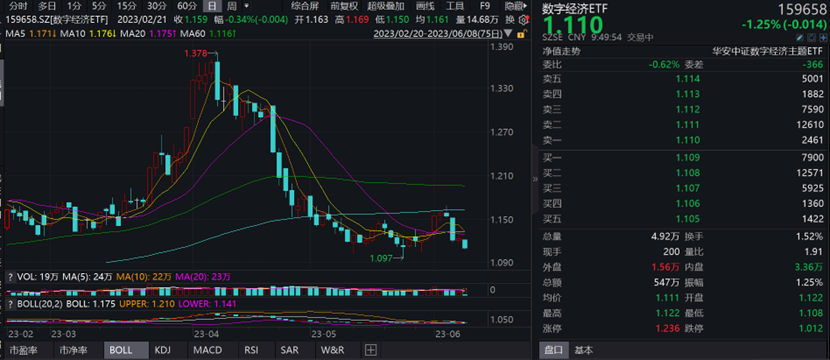Select the 30分 period

tap(156, 6)
